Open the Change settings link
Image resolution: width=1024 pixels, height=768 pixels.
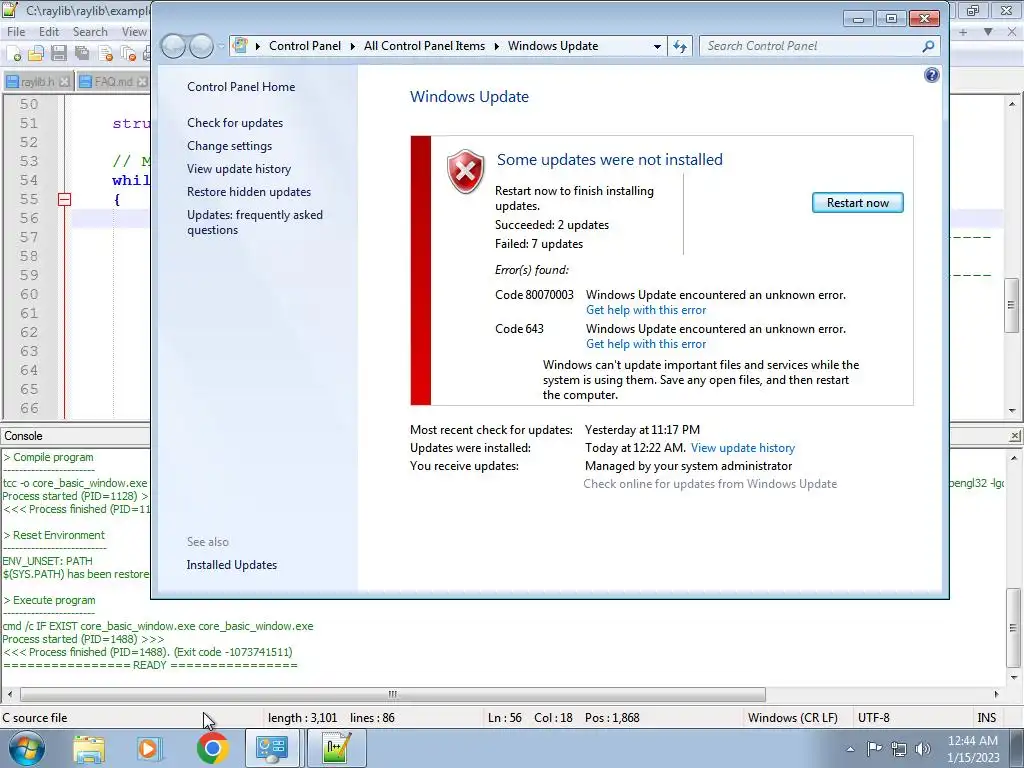point(229,146)
